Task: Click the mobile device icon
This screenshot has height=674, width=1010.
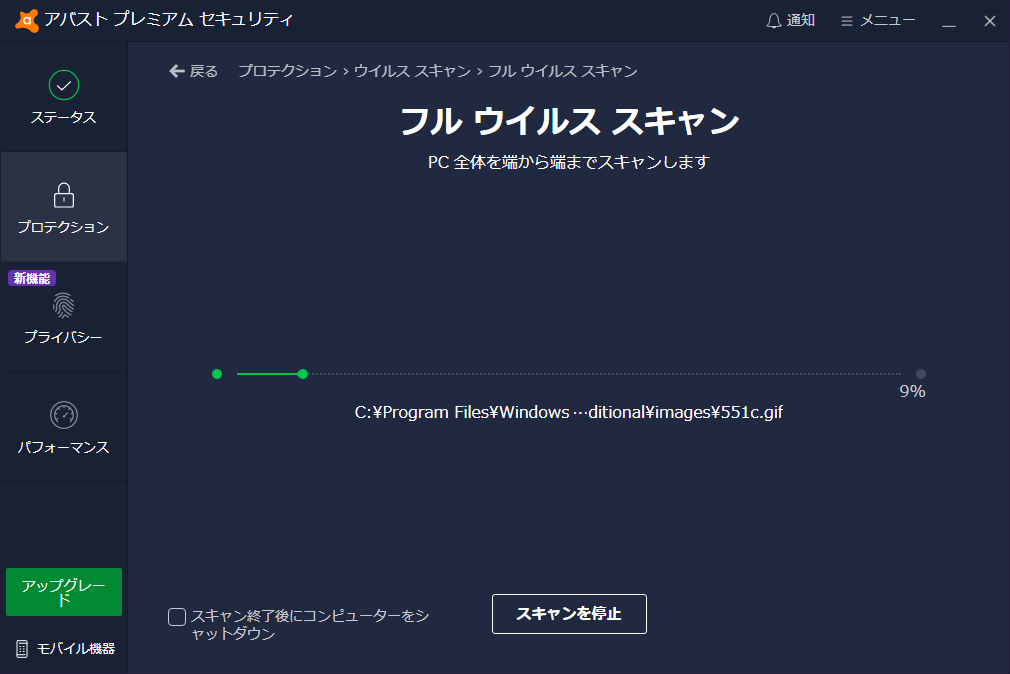Action: [x=22, y=649]
